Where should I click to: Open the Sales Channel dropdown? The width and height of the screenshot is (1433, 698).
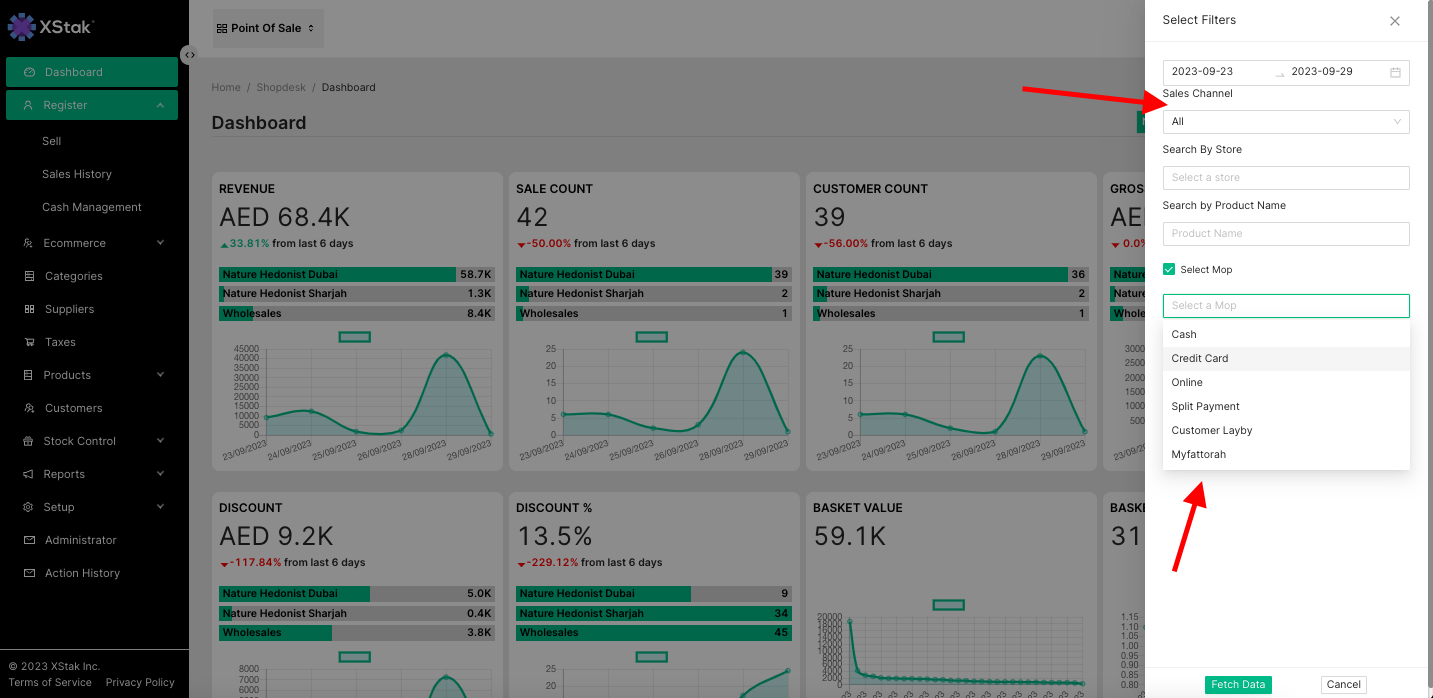tap(1285, 122)
